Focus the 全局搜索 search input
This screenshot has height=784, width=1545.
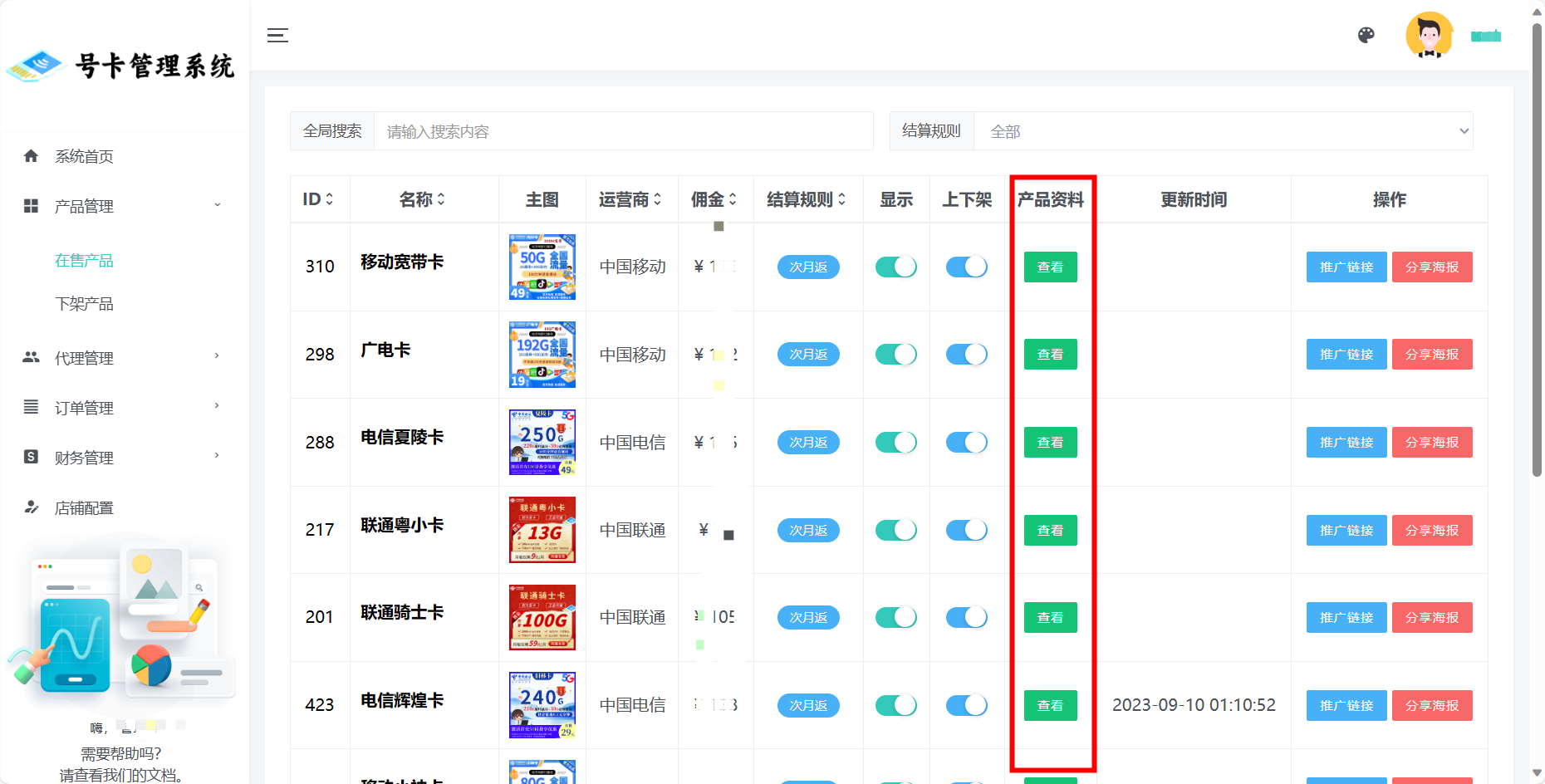[x=624, y=131]
